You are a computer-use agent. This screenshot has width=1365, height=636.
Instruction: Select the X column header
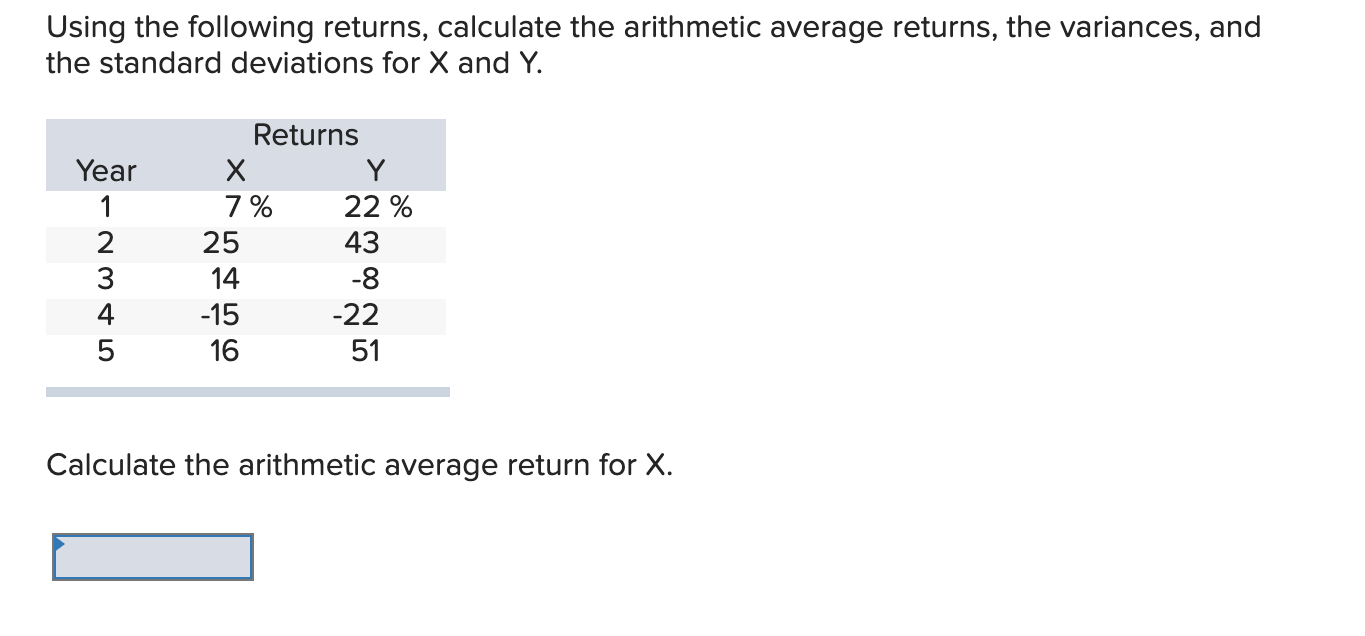[235, 171]
